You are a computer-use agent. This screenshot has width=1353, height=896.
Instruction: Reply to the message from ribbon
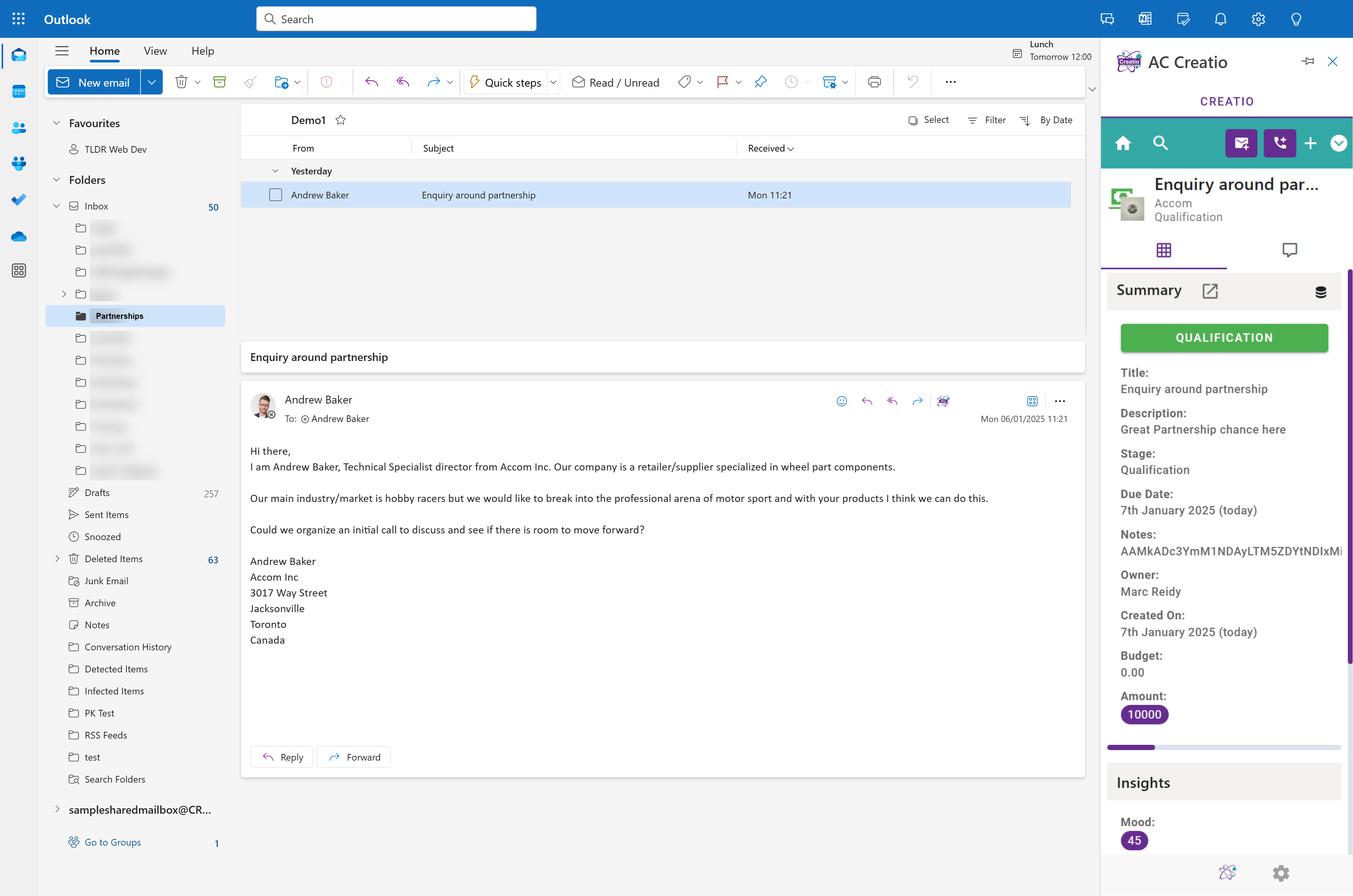tap(372, 82)
